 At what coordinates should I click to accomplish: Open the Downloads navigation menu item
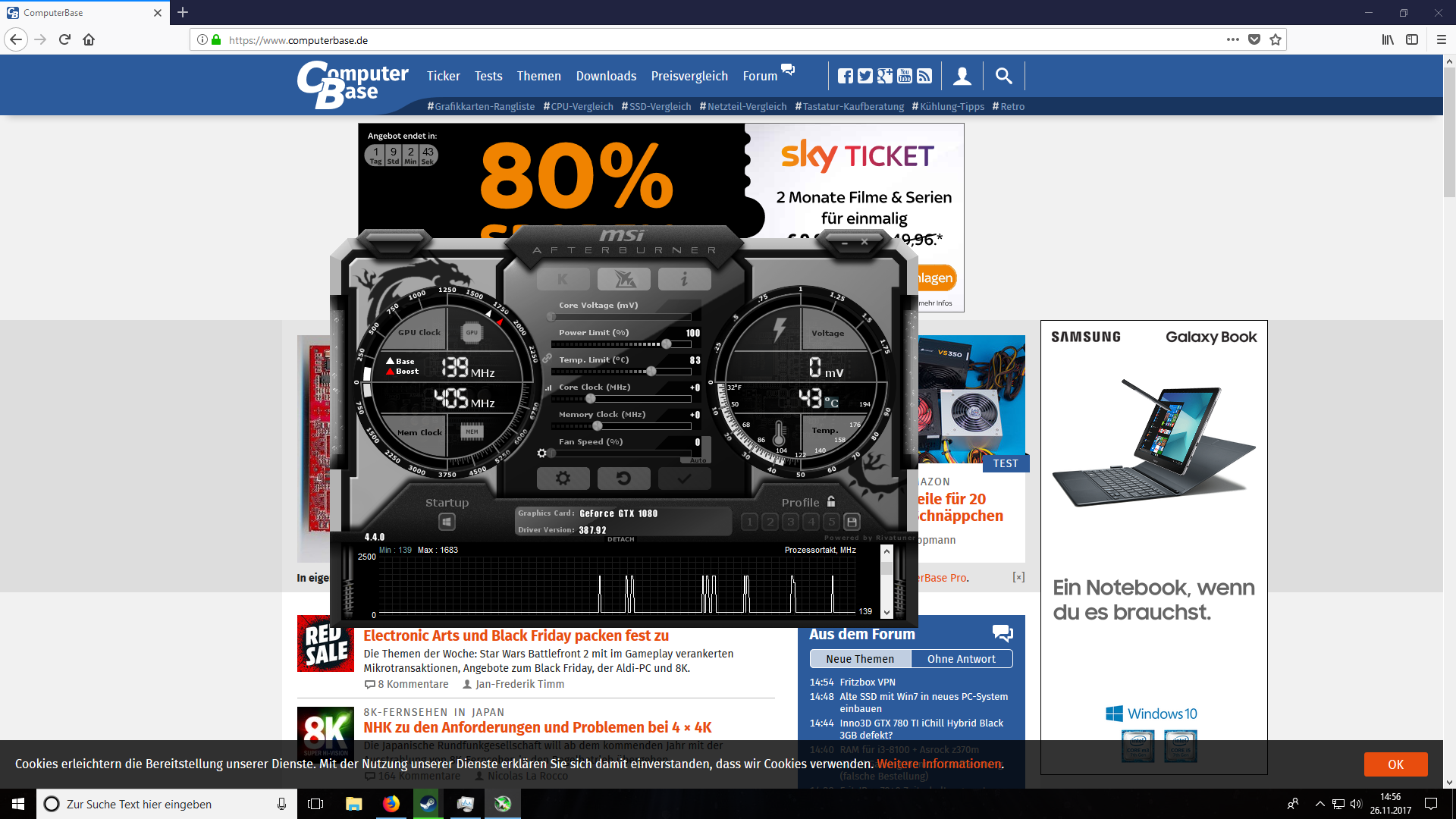pos(605,76)
